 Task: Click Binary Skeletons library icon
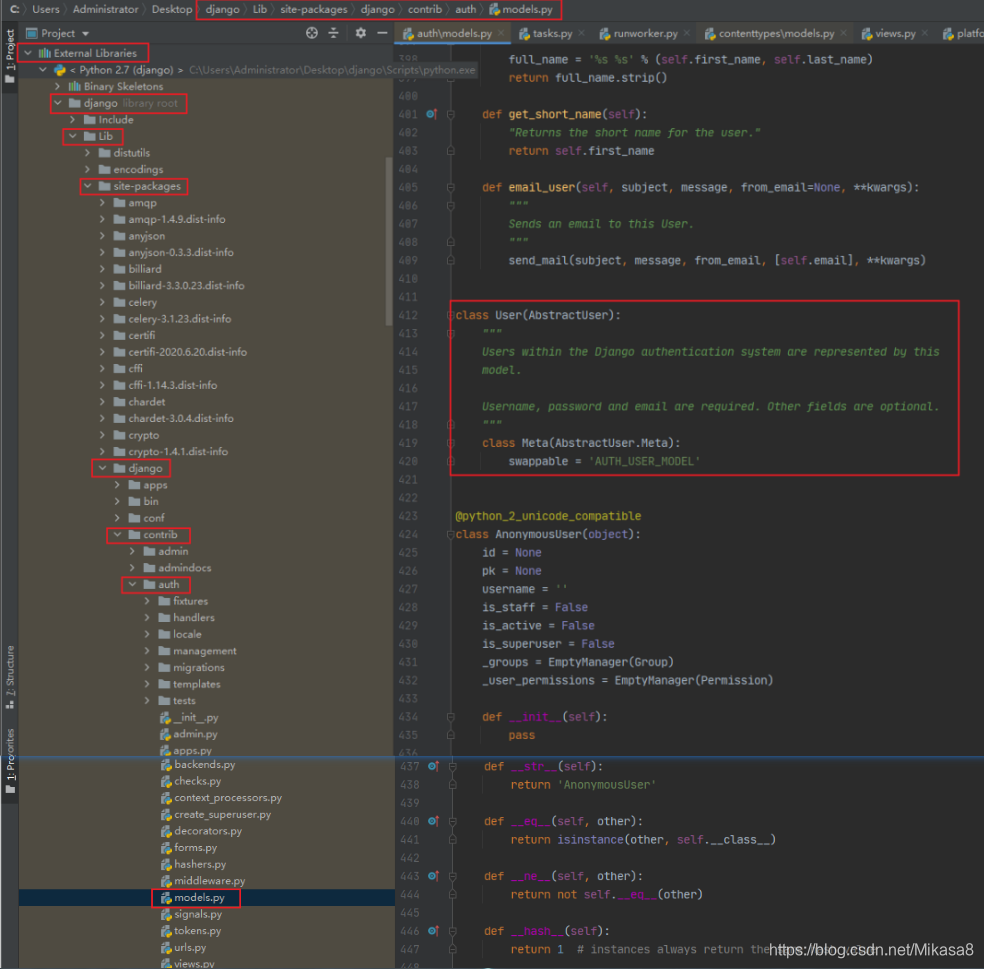coord(75,86)
